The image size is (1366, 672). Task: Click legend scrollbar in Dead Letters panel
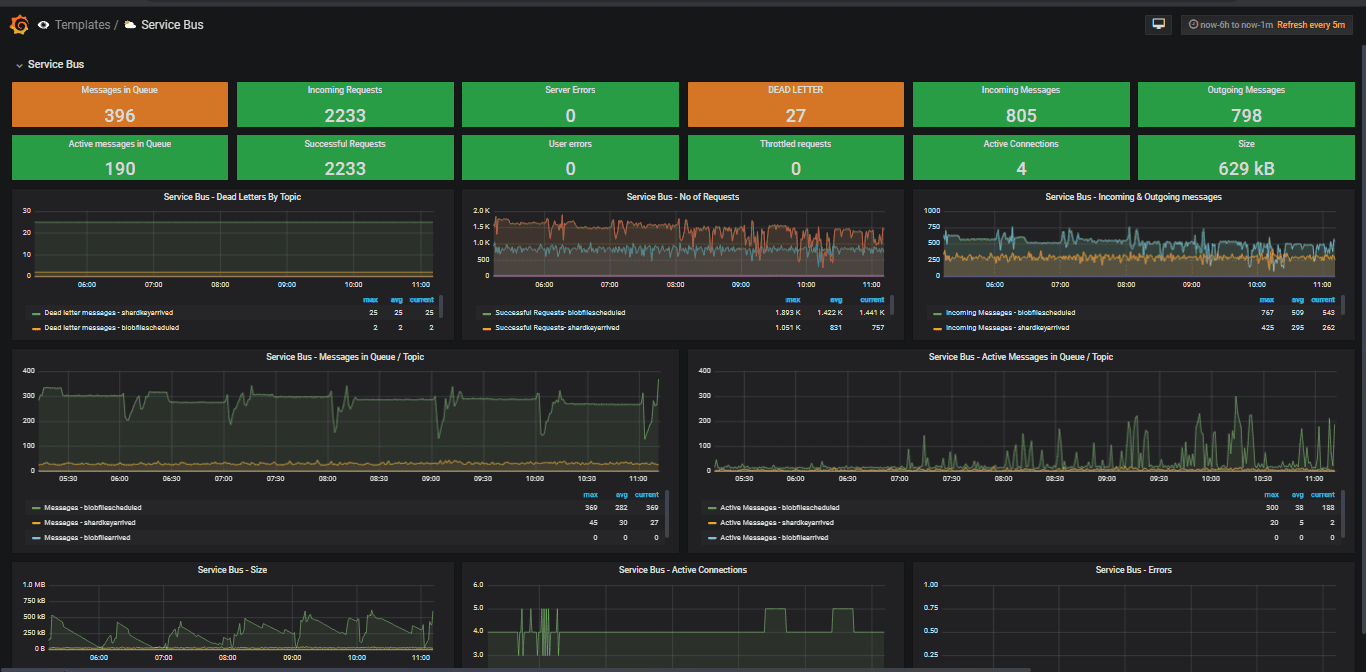point(442,306)
